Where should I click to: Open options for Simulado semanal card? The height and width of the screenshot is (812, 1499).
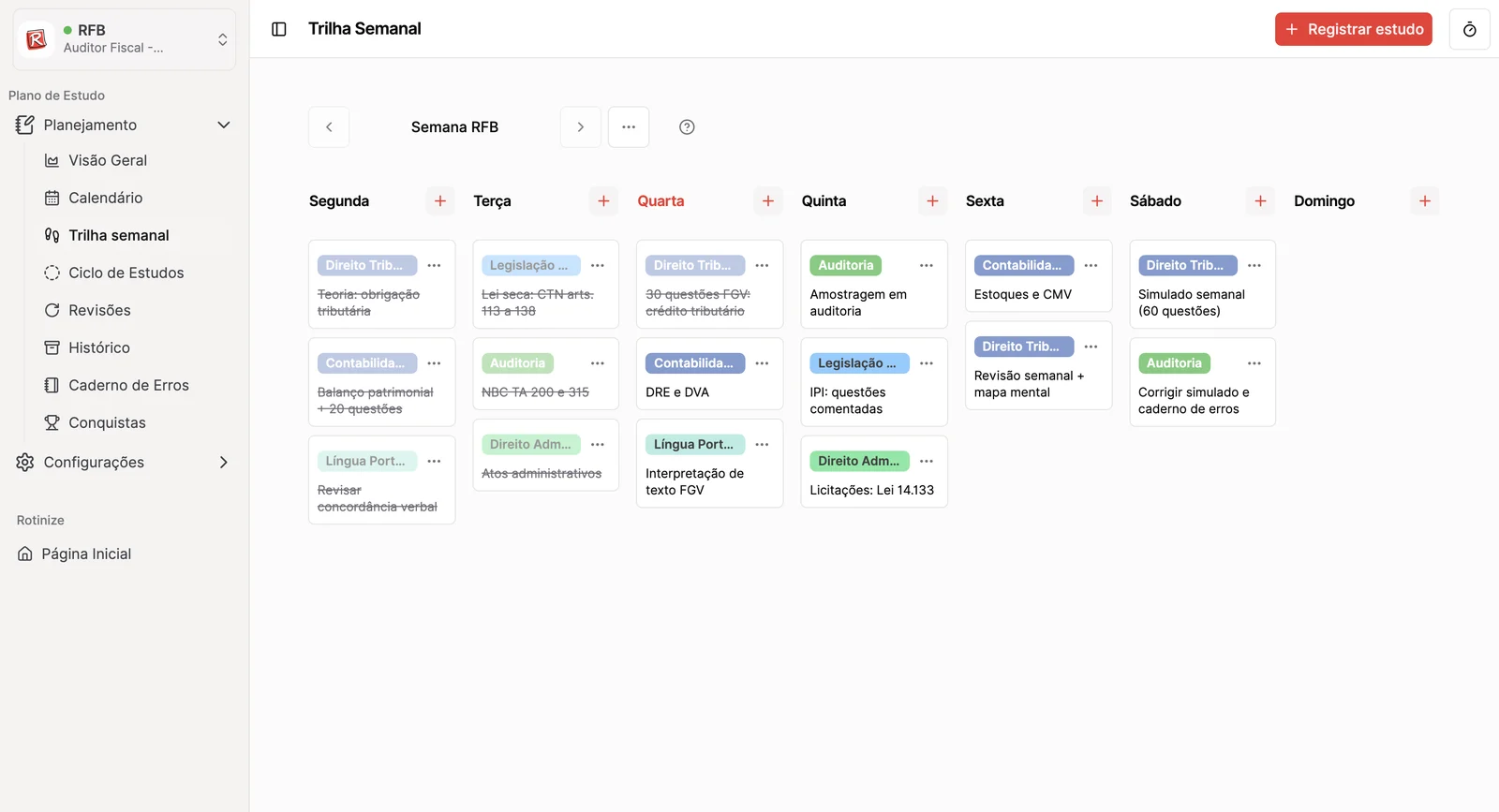[x=1254, y=266]
